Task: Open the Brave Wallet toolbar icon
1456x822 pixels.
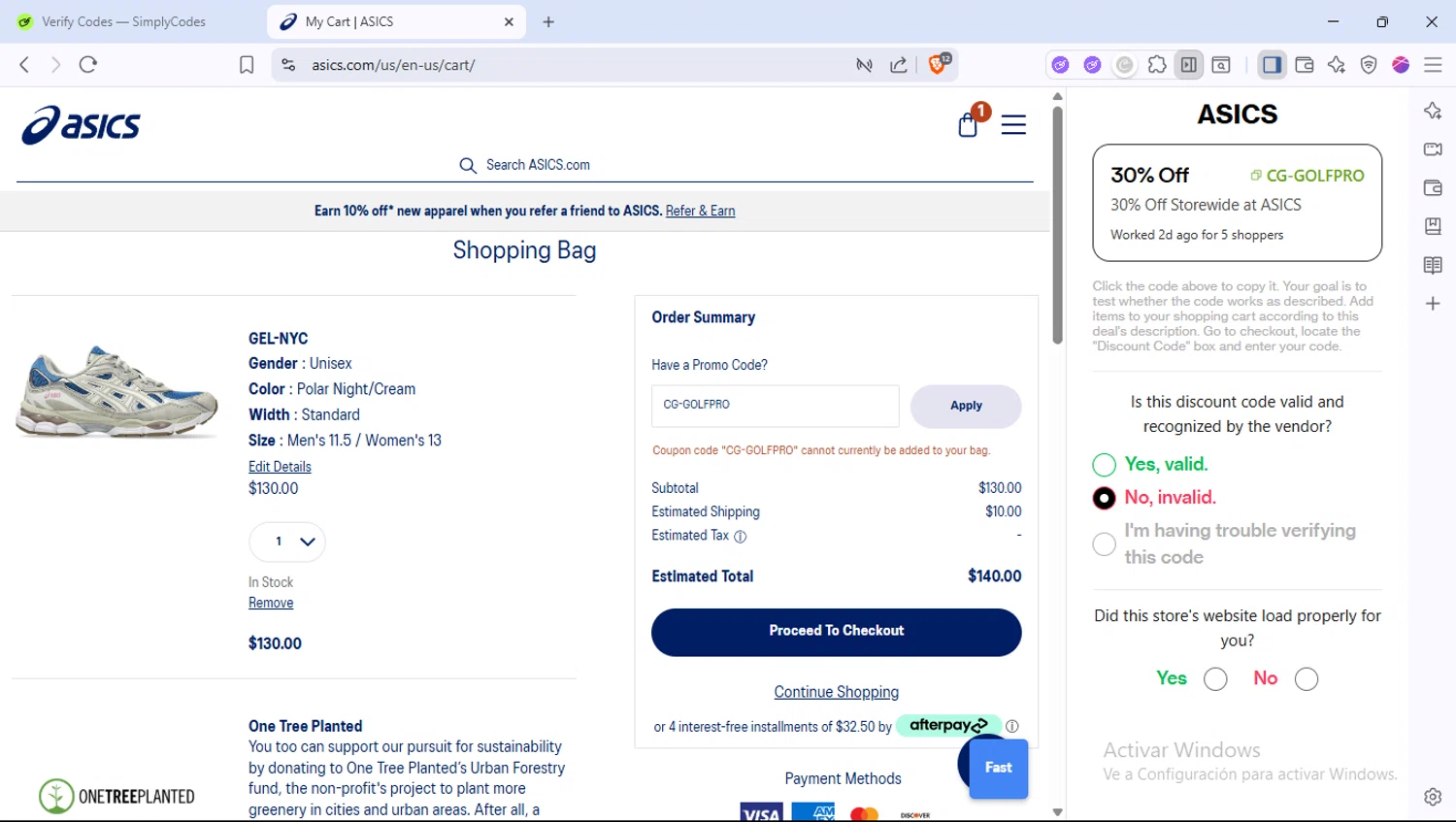Action: 1305,65
